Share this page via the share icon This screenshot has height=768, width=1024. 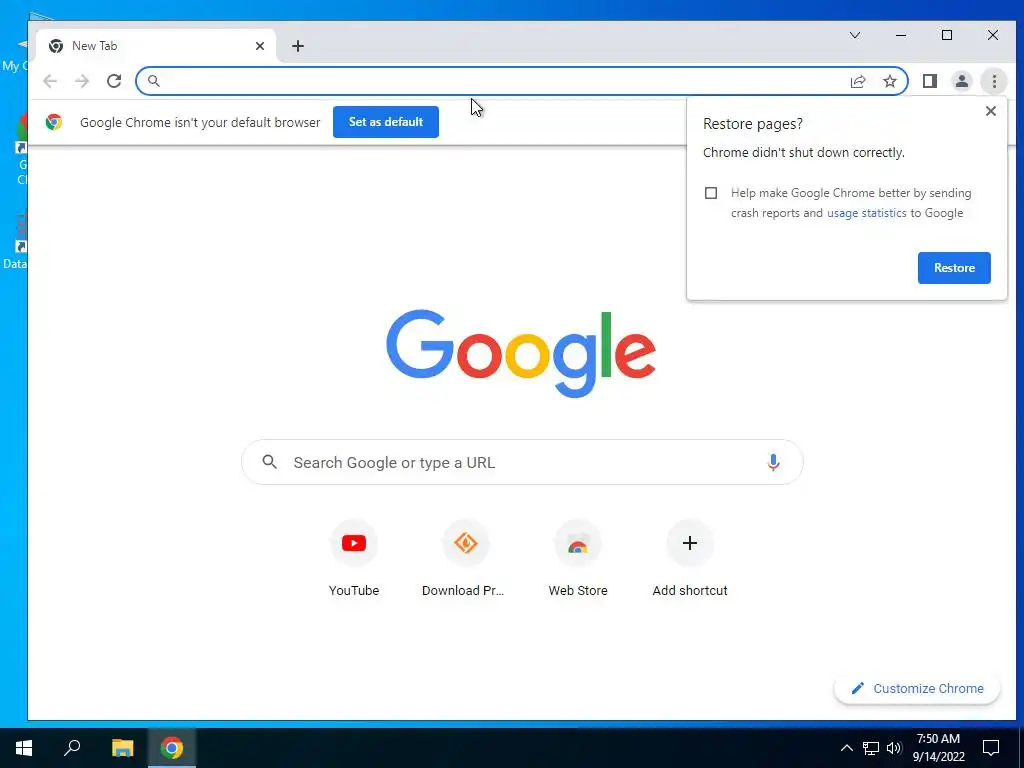857,81
